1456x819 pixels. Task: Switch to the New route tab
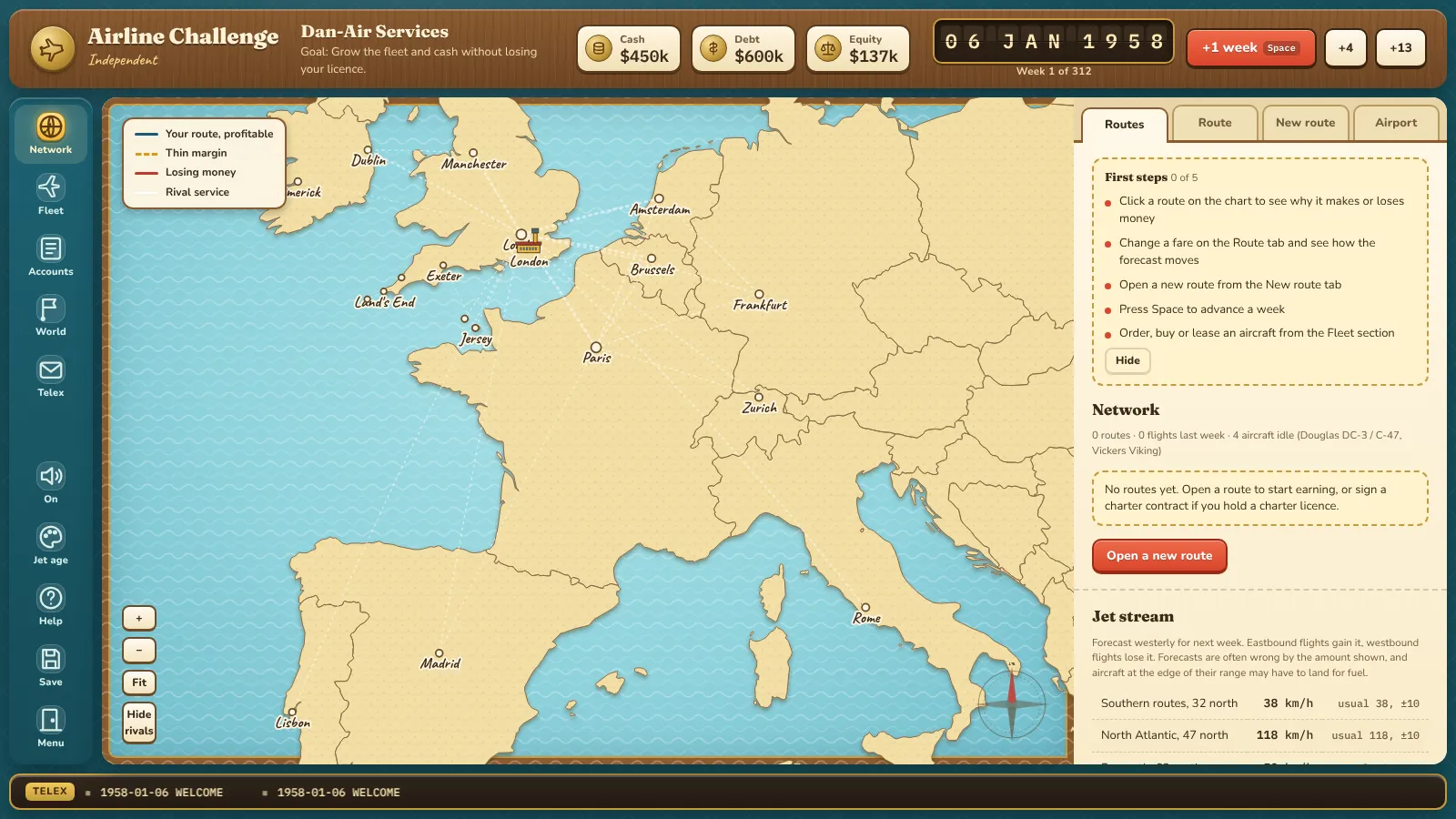point(1306,123)
